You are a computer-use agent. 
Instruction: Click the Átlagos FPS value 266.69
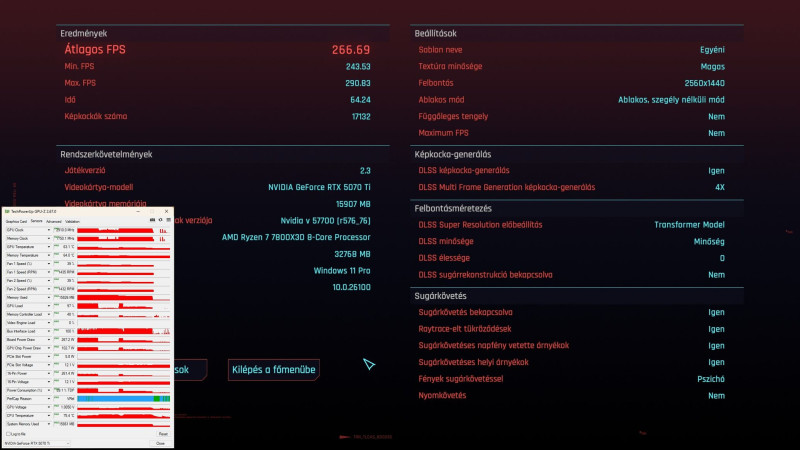351,49
